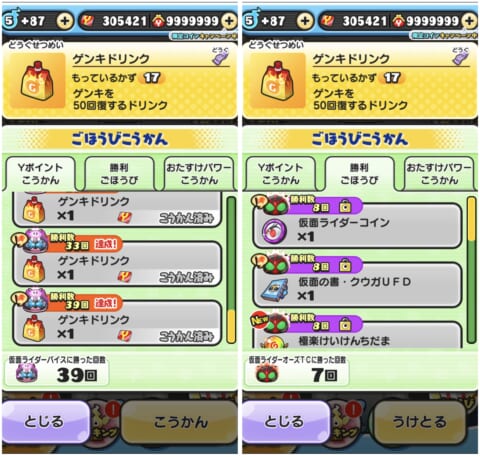480x457 pixels.
Task: Tap the left とじる button
Action: pos(45,422)
